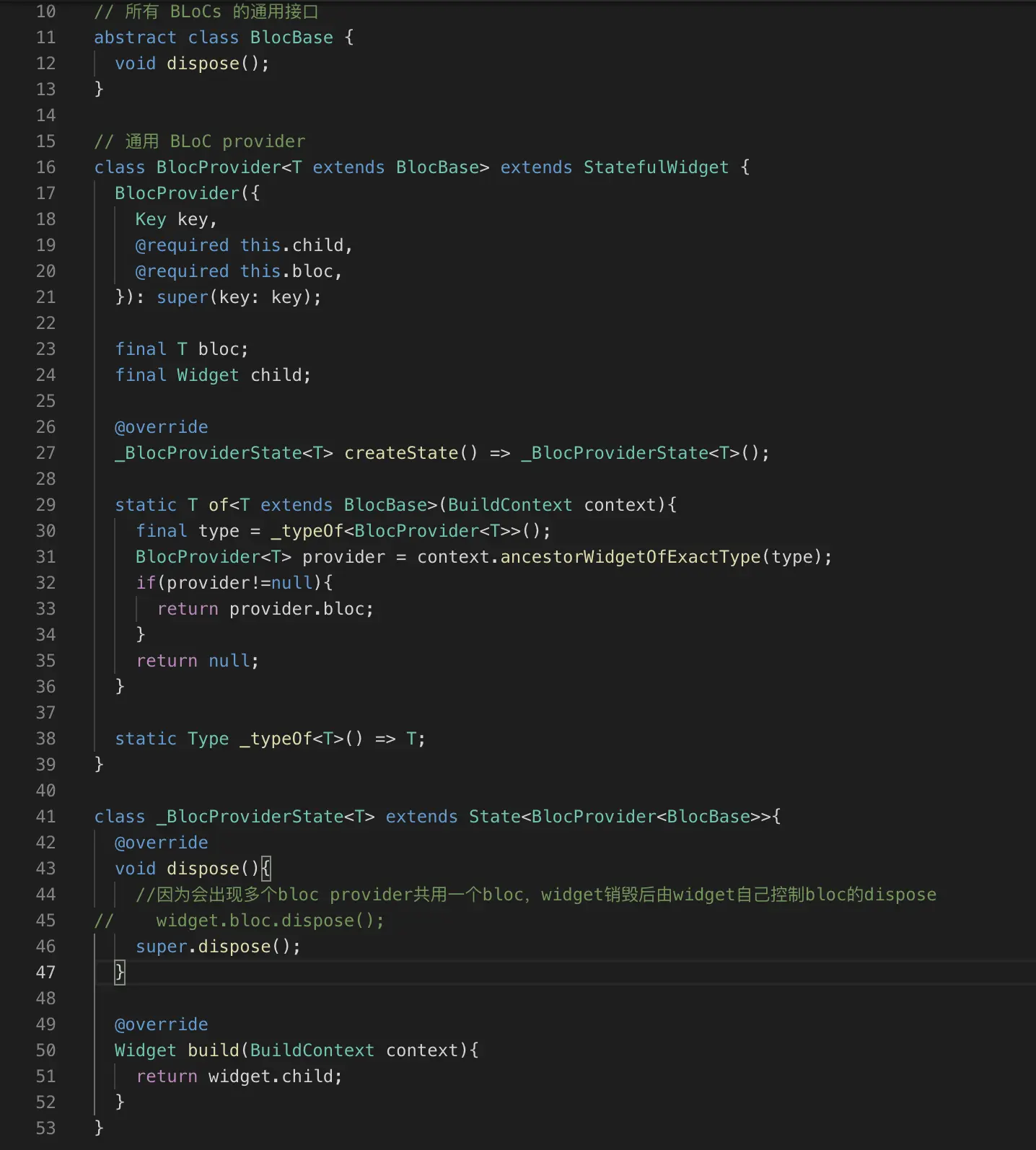Click the comment '// 通用 BLoC provider'

[x=200, y=141]
